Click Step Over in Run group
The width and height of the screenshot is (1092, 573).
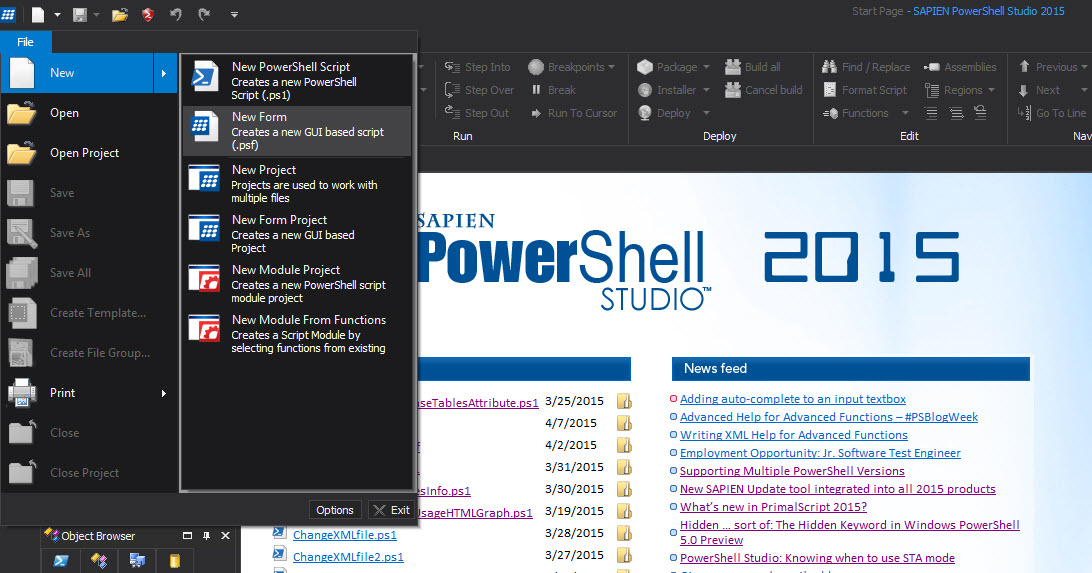[x=479, y=90]
